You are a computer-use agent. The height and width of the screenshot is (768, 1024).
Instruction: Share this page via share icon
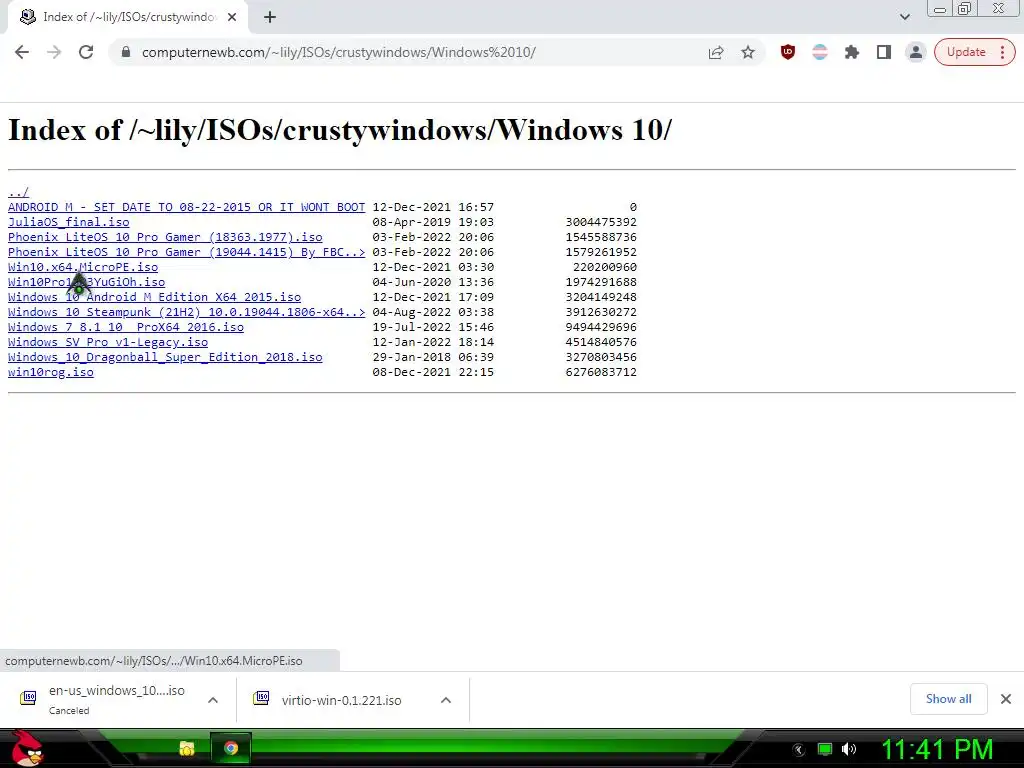pos(716,52)
